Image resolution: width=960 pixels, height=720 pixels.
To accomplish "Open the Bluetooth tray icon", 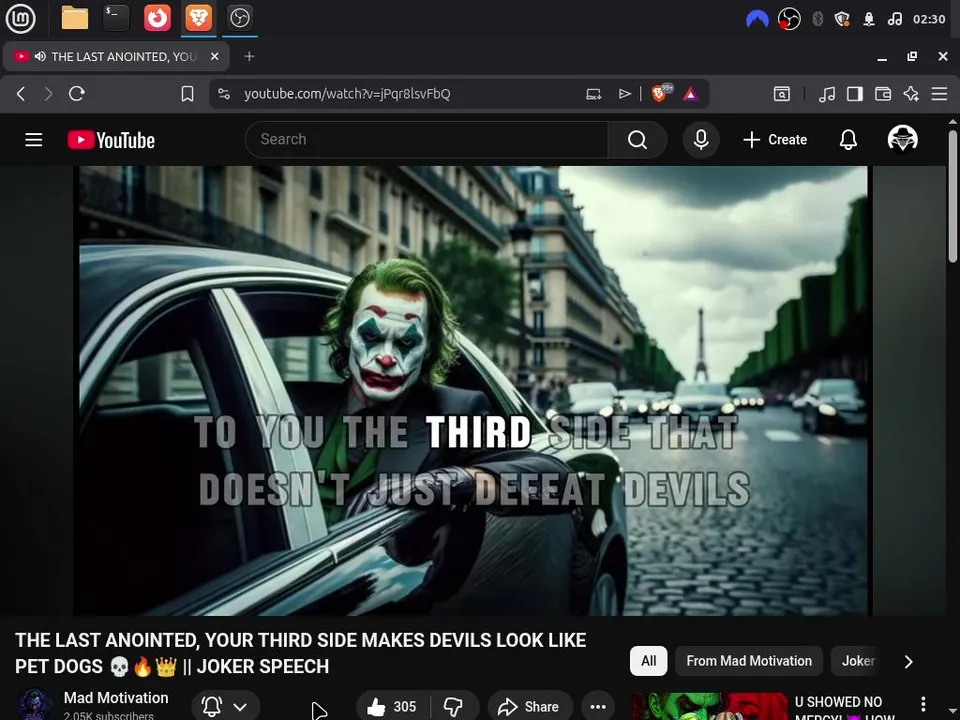I will coord(817,20).
